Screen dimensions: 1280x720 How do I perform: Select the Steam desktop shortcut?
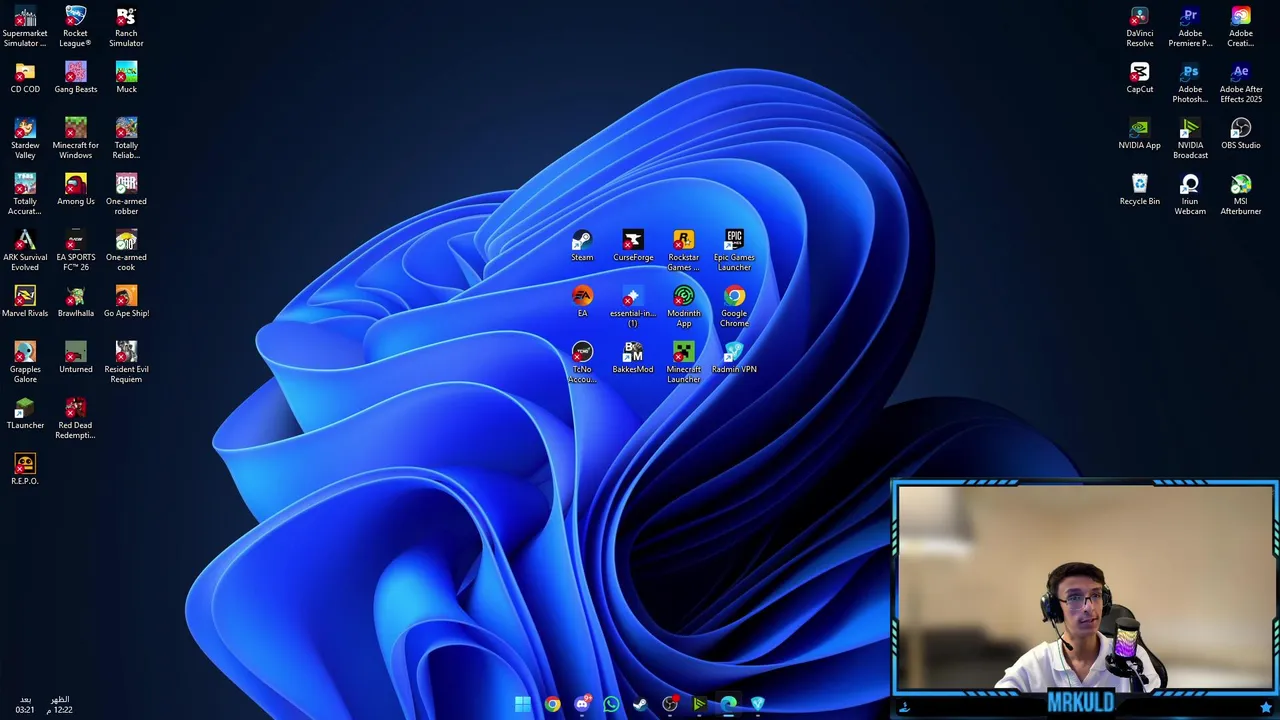[582, 246]
